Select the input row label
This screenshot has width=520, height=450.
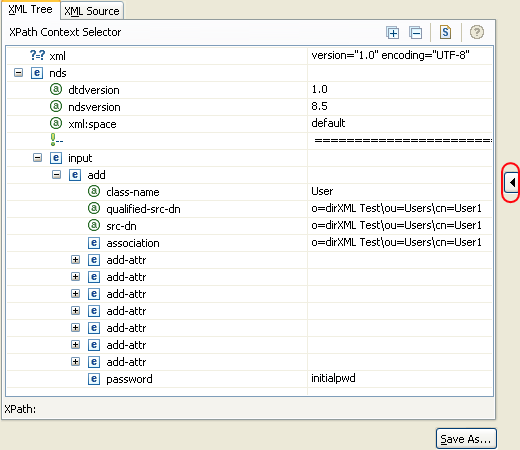pos(80,158)
